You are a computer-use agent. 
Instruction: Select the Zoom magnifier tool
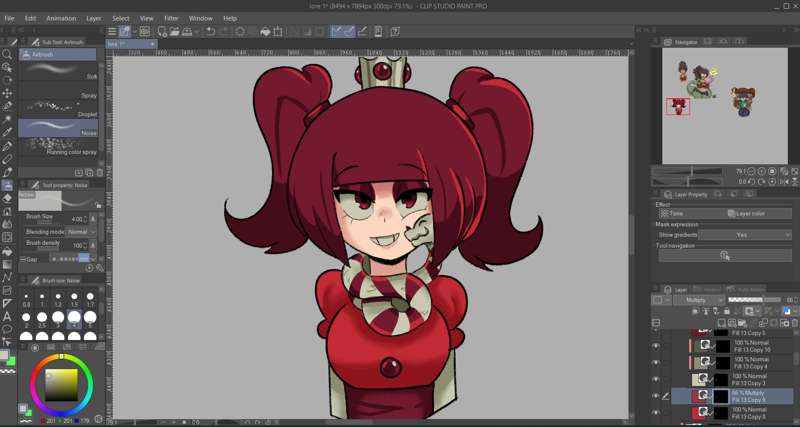[7, 54]
